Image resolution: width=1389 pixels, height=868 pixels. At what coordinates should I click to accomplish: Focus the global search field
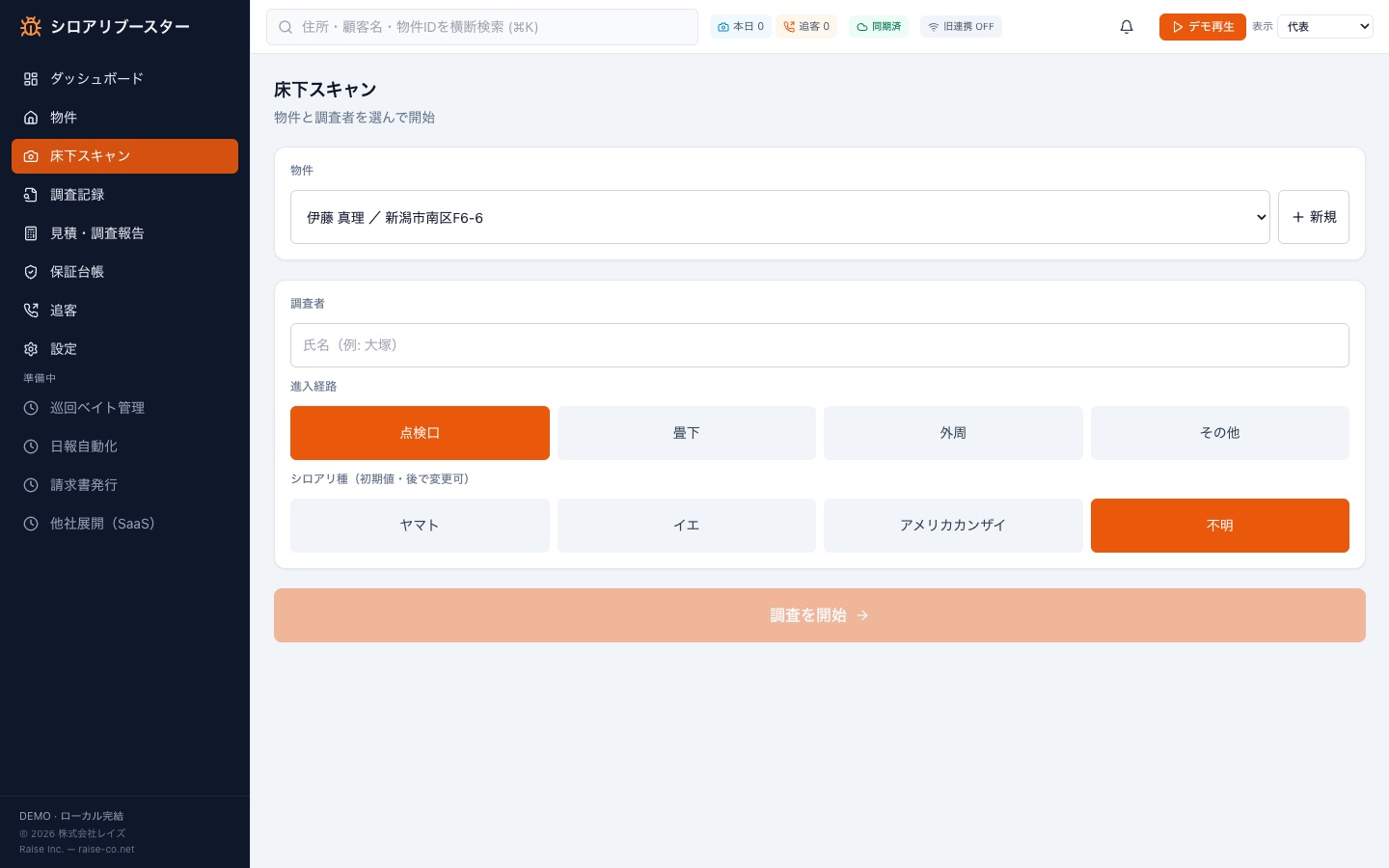point(482,27)
